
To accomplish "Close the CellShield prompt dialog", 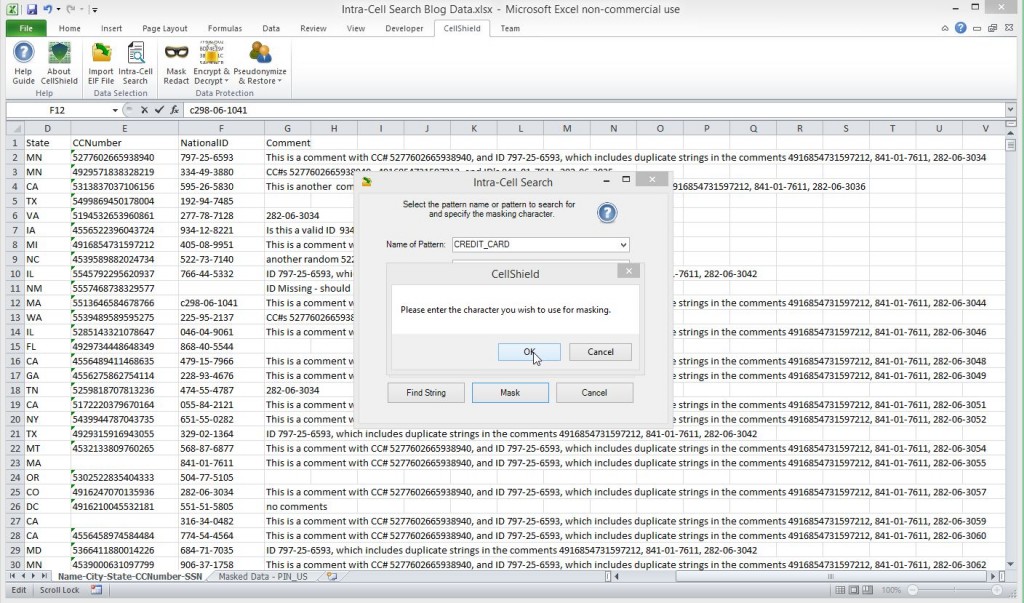I will pyautogui.click(x=628, y=270).
